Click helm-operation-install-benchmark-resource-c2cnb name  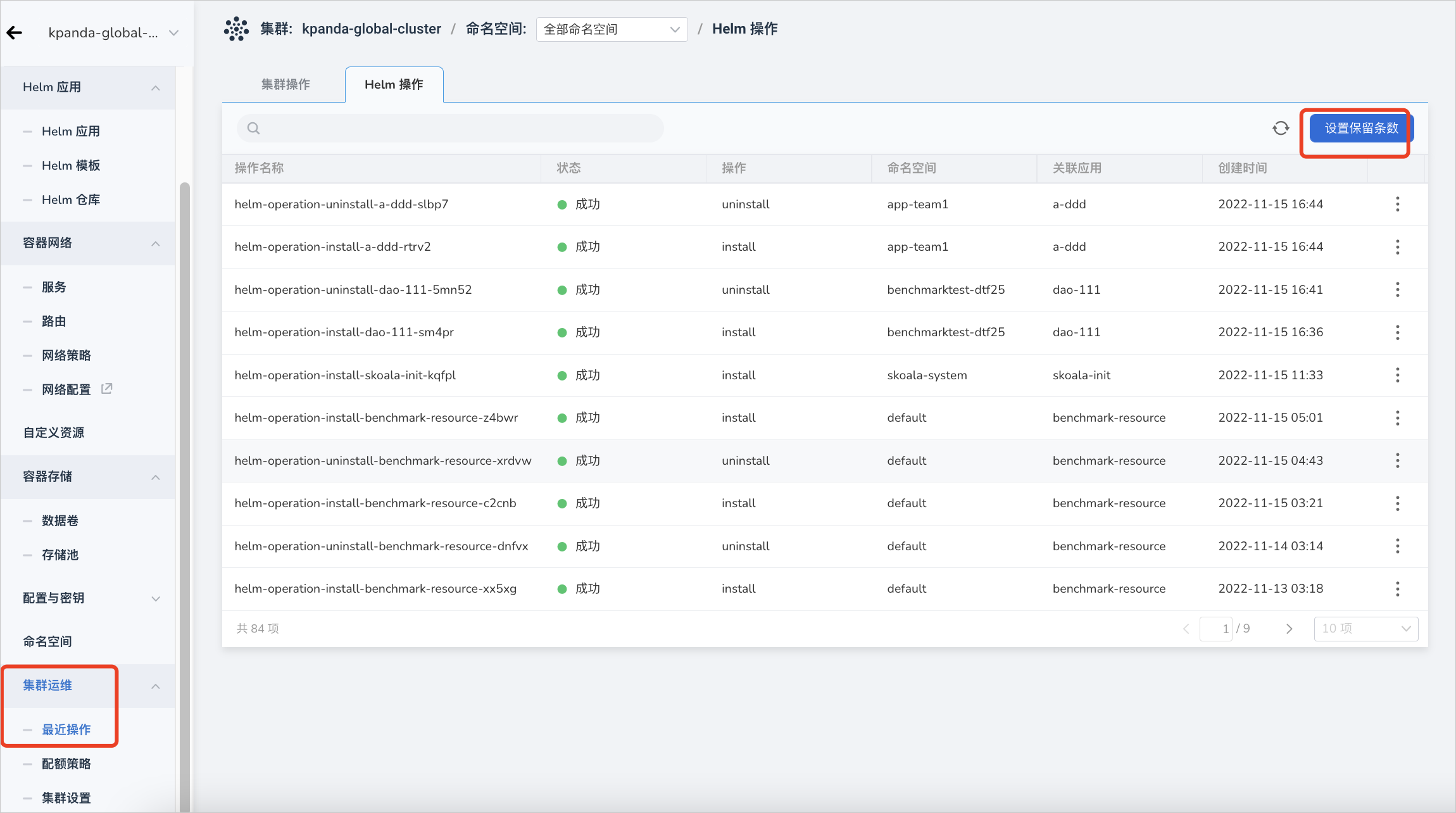[375, 503]
